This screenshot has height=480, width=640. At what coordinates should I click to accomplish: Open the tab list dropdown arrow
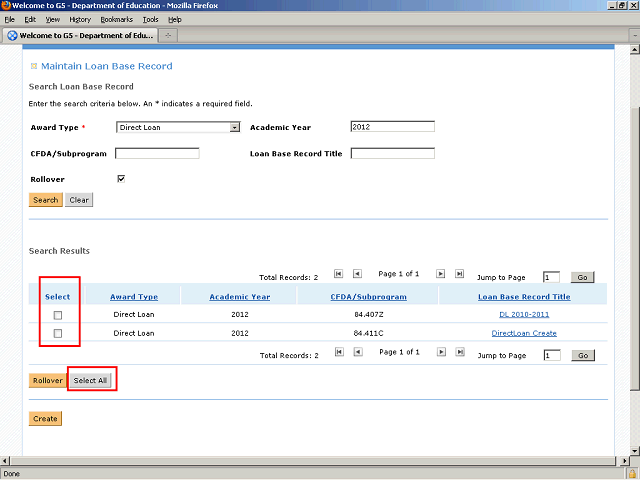pos(635,36)
